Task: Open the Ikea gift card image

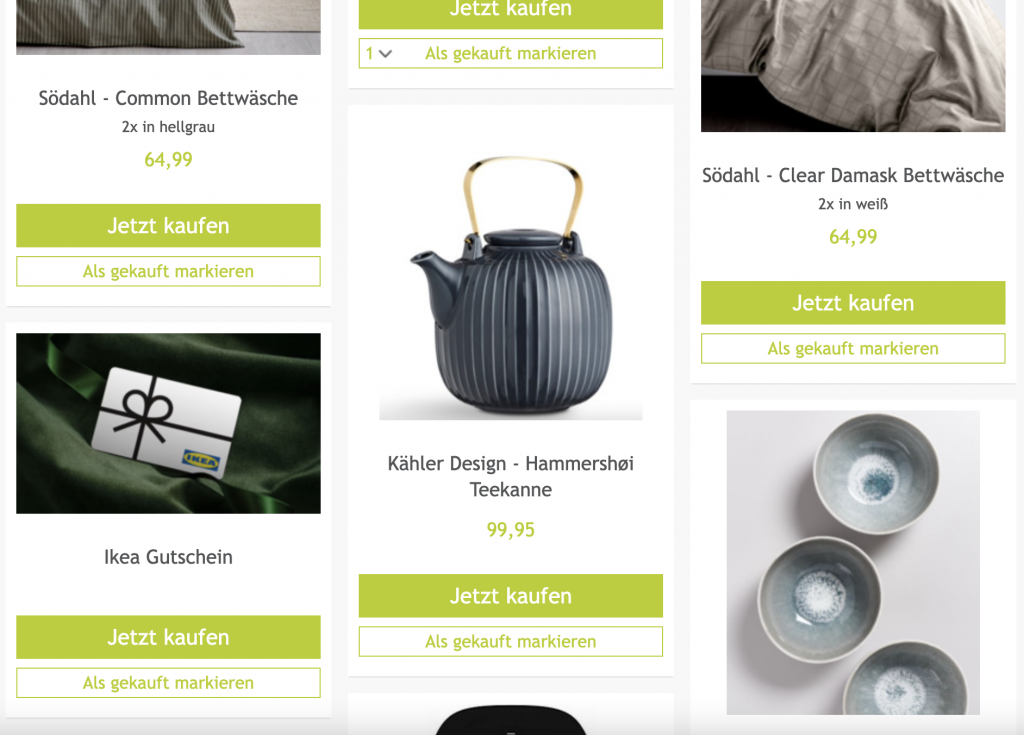Action: pyautogui.click(x=168, y=423)
